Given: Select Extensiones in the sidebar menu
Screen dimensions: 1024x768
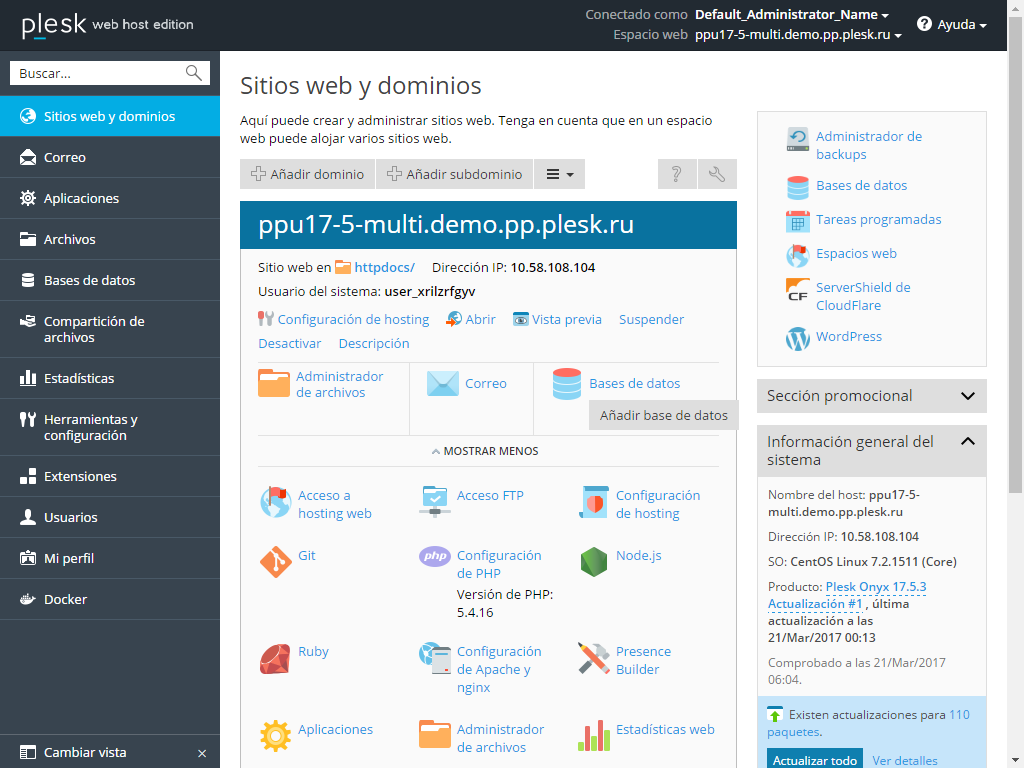Looking at the screenshot, I should click(80, 477).
